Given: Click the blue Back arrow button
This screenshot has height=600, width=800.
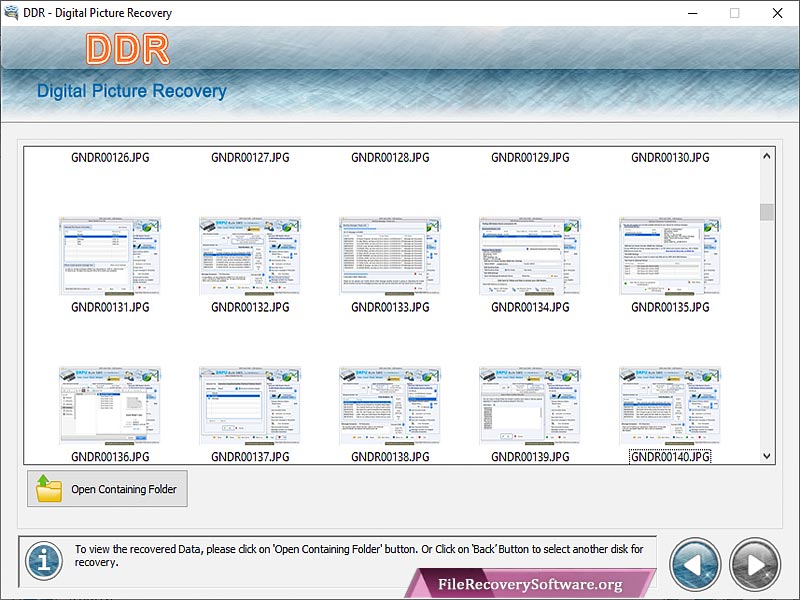Looking at the screenshot, I should click(x=695, y=564).
